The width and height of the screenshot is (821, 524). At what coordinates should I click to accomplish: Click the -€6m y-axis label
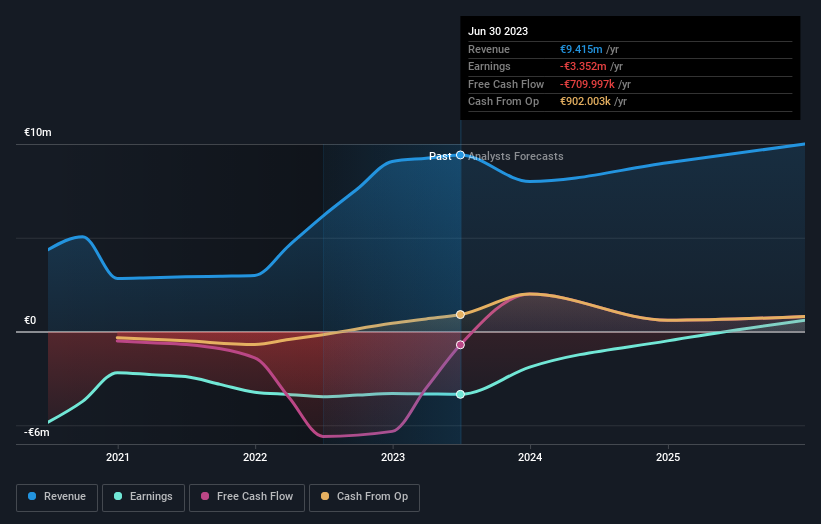point(37,432)
